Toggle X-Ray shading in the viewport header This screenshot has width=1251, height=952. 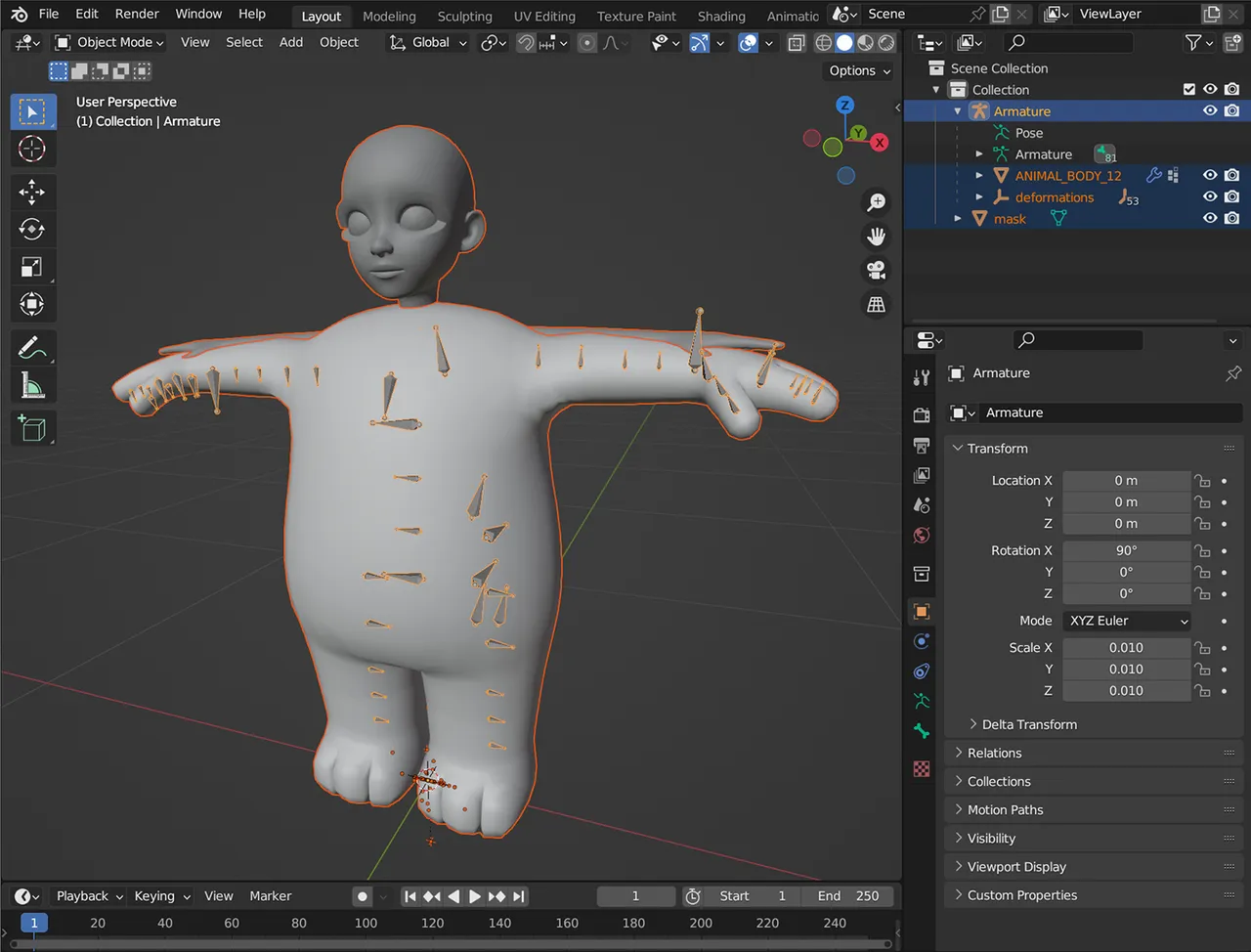click(x=796, y=42)
